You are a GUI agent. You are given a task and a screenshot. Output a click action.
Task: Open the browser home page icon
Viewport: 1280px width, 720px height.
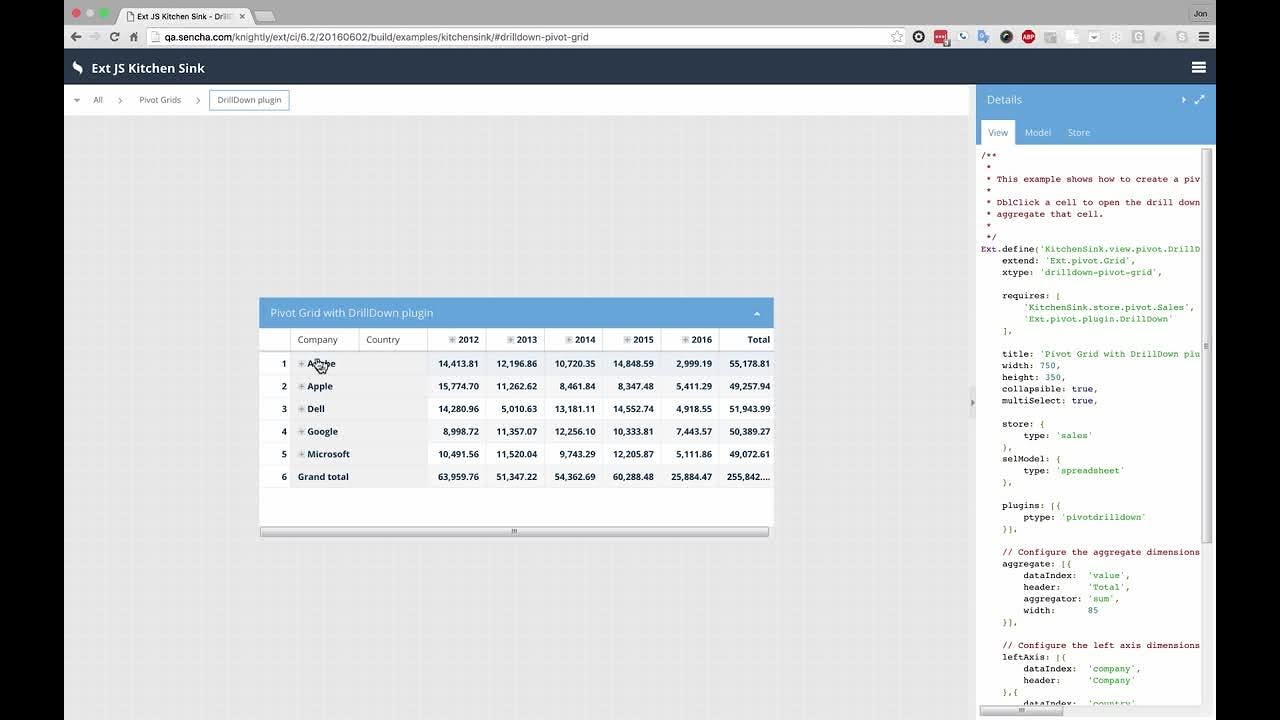click(x=133, y=37)
